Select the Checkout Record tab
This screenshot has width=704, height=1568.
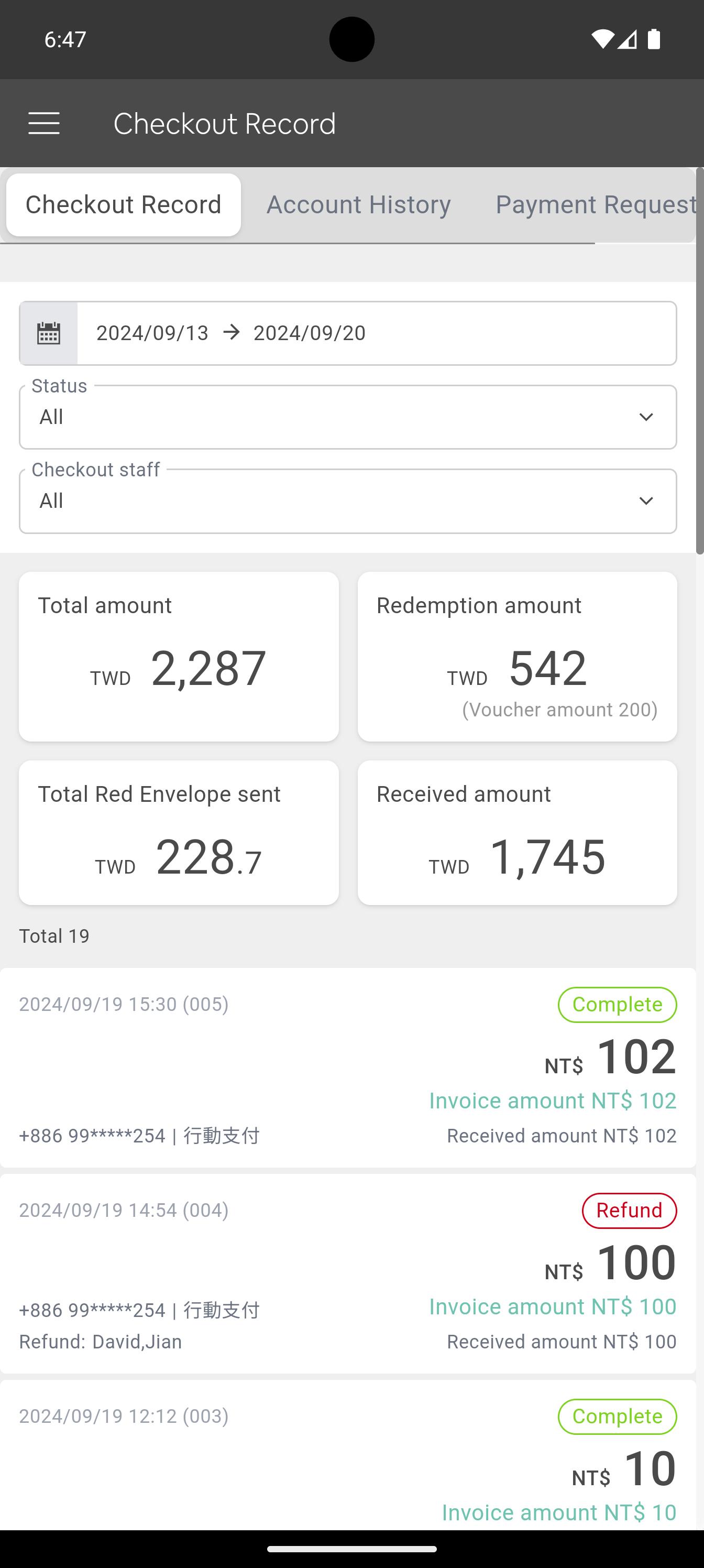tap(124, 204)
